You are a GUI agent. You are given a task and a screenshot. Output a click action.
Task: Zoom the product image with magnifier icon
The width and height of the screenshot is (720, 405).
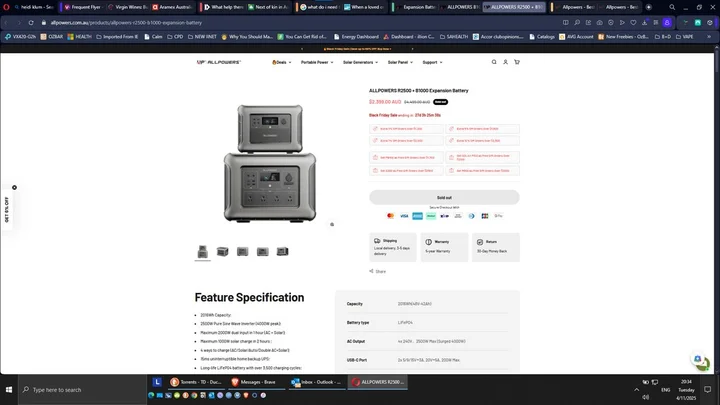[332, 225]
